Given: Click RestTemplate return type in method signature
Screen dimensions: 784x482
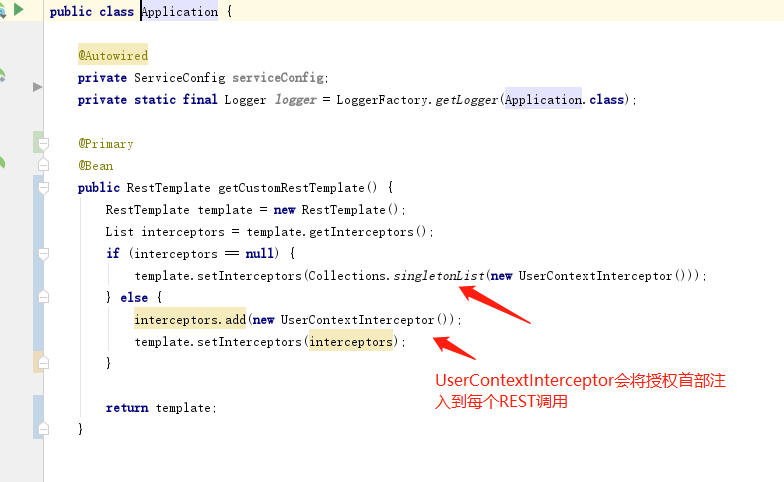Looking at the screenshot, I should 168,188.
